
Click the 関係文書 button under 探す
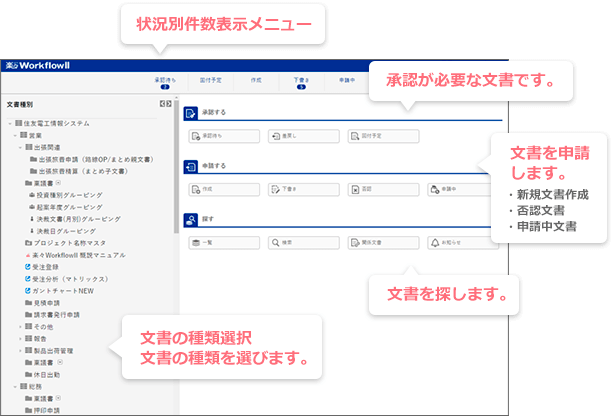pos(384,243)
